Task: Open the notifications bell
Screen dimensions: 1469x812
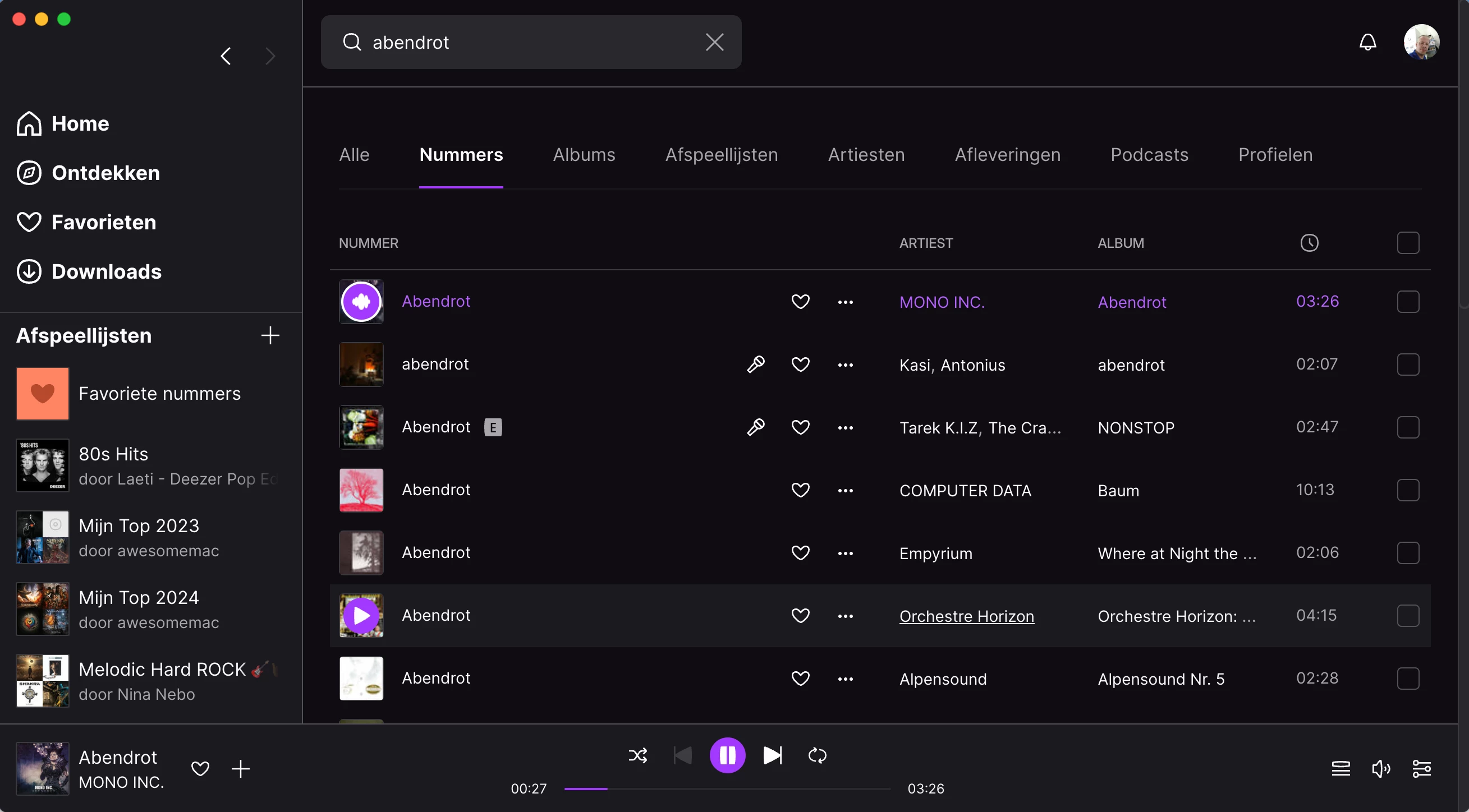Action: pyautogui.click(x=1367, y=42)
